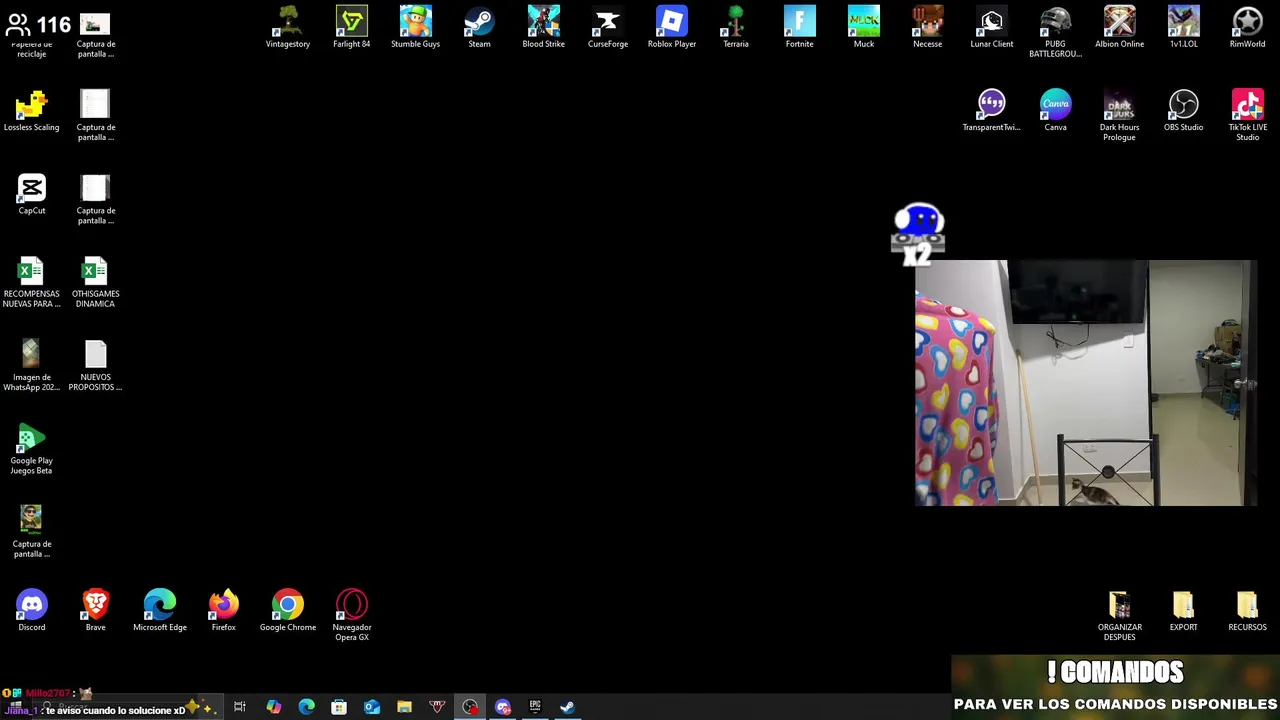Open the 1v1.LOL shortcut
This screenshot has height=720, width=1280.
point(1184,27)
